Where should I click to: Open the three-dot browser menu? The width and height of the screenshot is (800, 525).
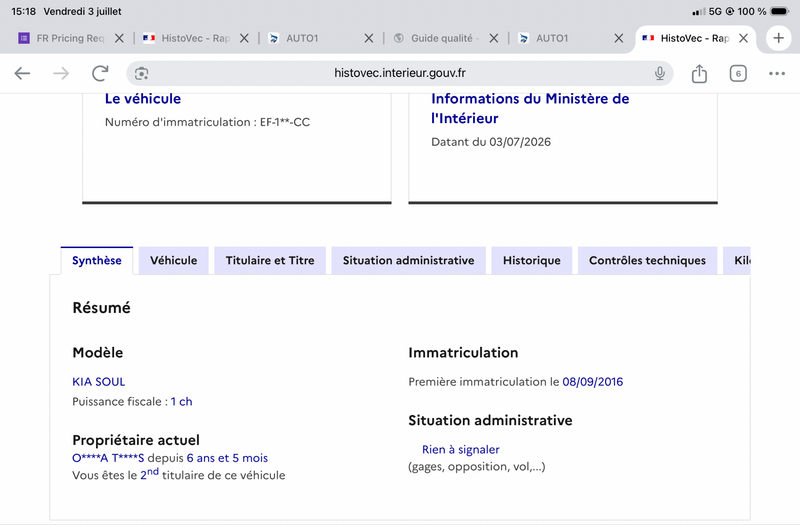(777, 73)
